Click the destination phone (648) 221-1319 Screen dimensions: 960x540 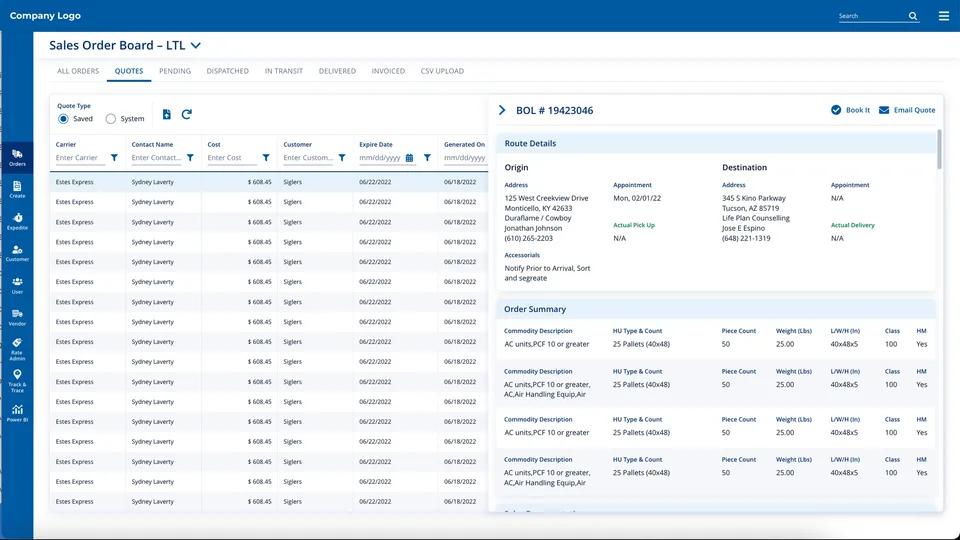[746, 238]
